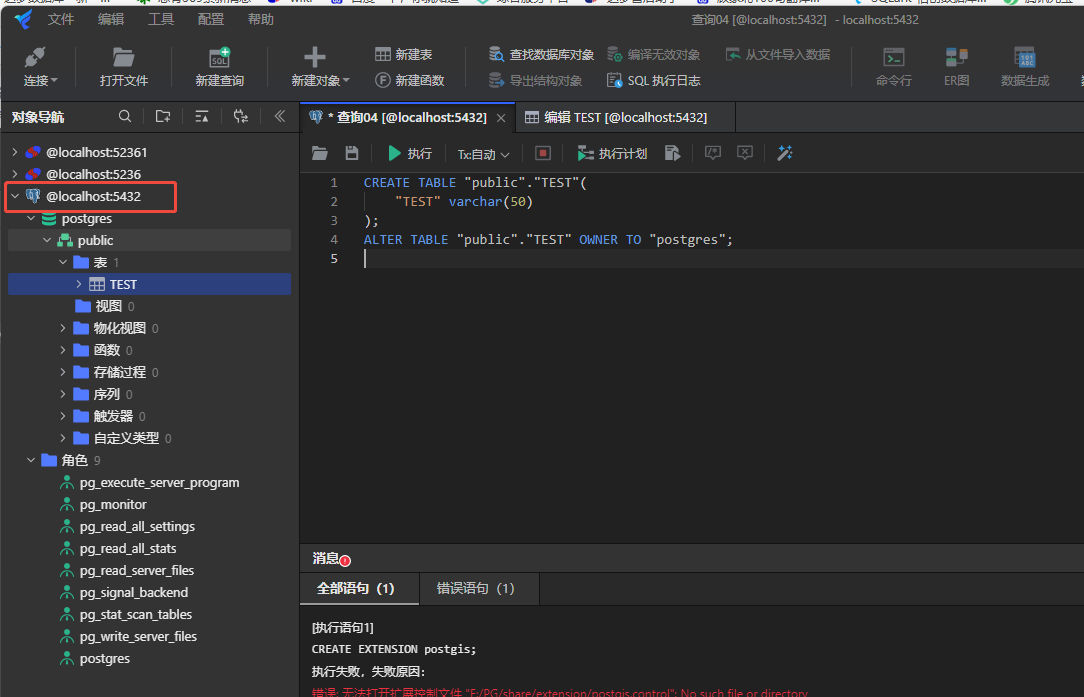The image size is (1084, 697).
Task: Open the 数据生成 tool
Action: point(1025,67)
